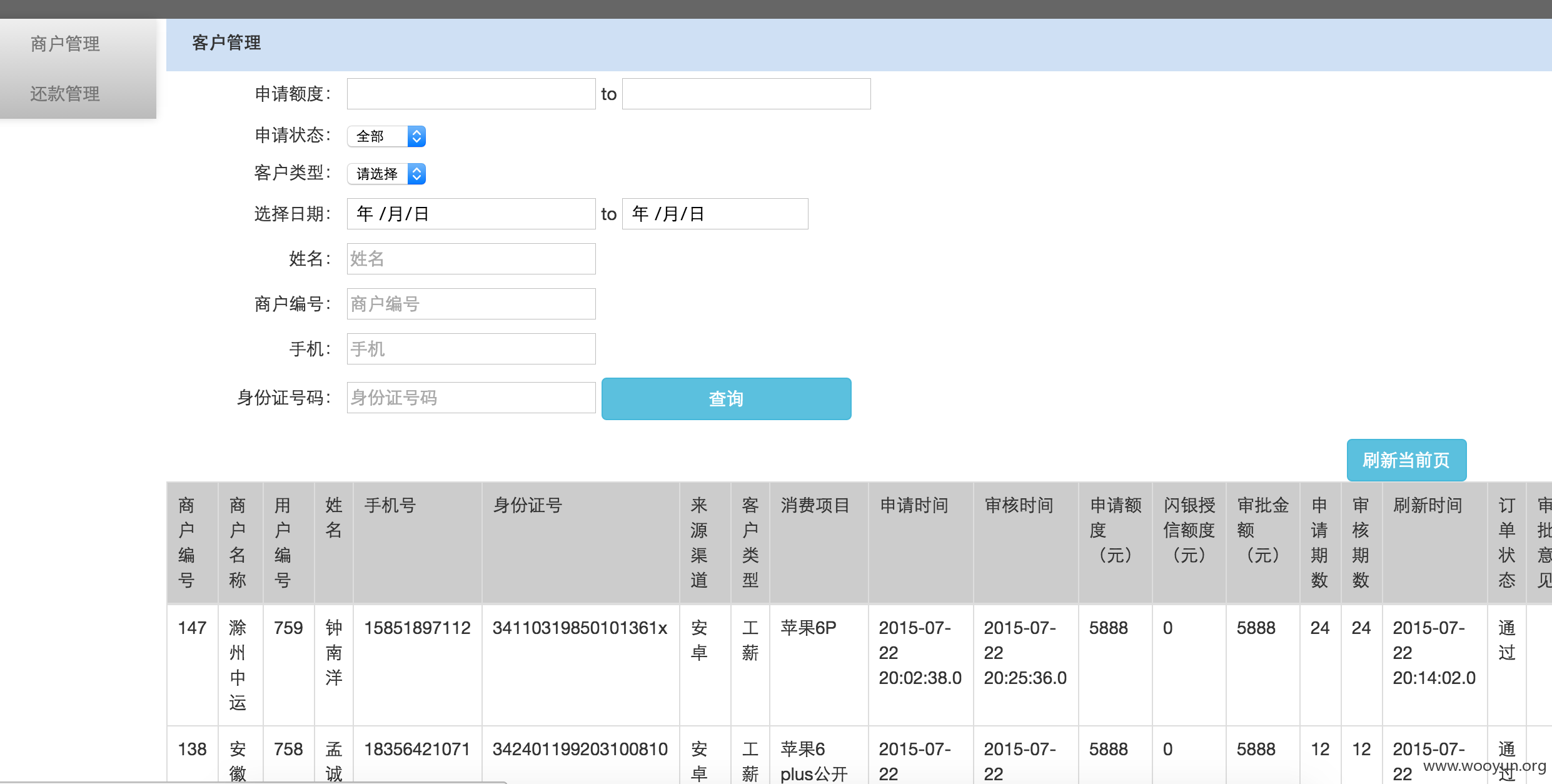1552x784 pixels.
Task: Click the 20:25:36.0 review time cell
Action: pos(1025,665)
